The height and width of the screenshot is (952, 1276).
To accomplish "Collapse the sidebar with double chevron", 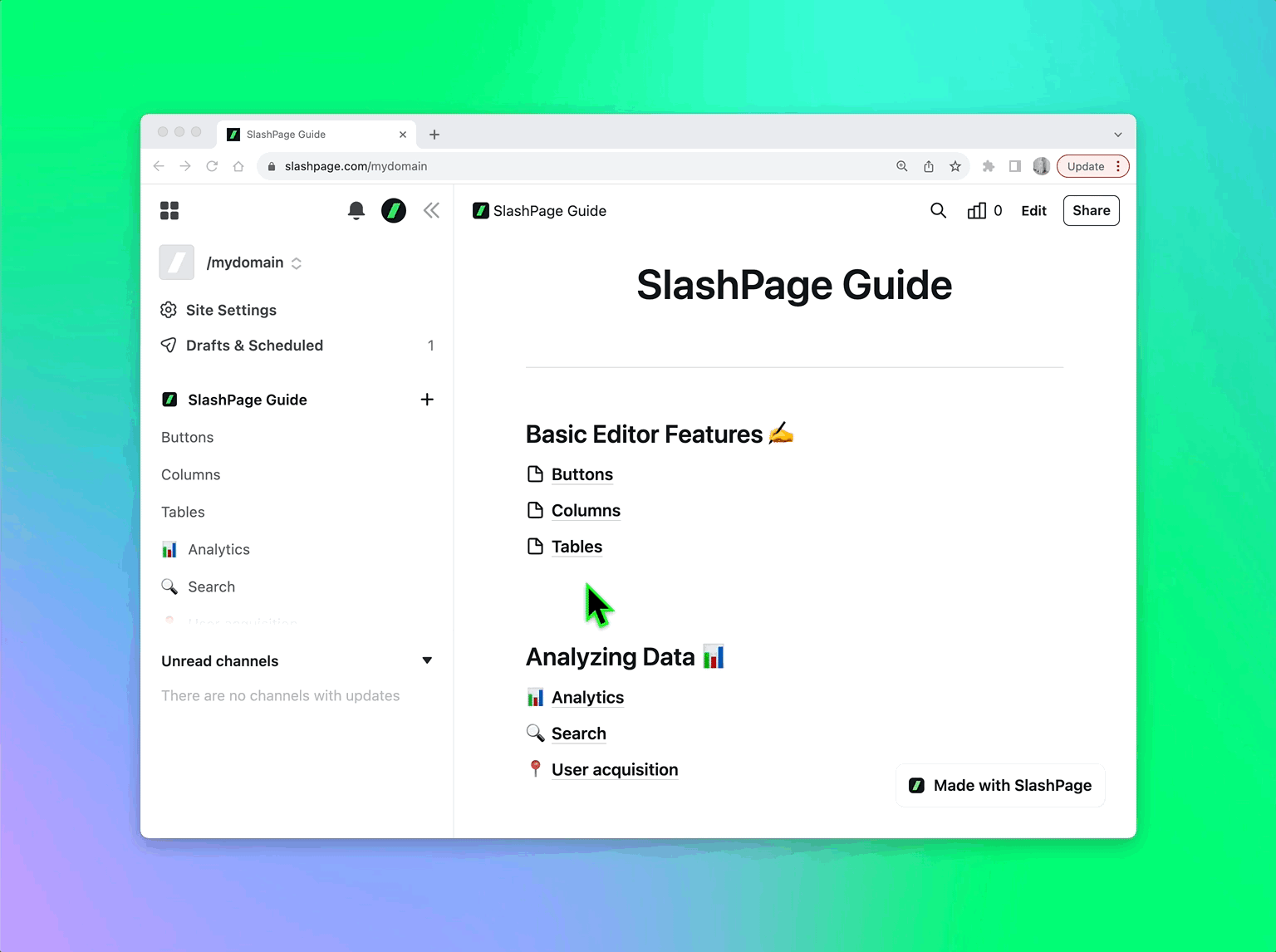I will click(x=431, y=211).
